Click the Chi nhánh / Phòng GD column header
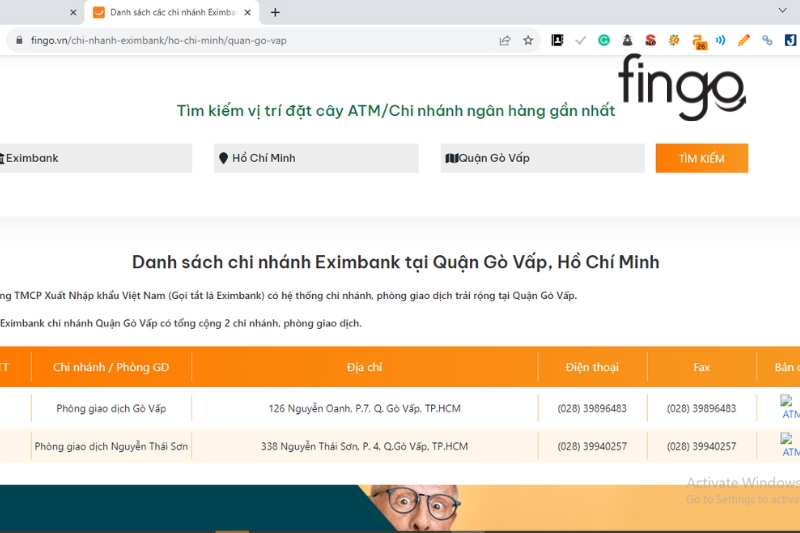Screen dimensions: 800x533 [111, 367]
